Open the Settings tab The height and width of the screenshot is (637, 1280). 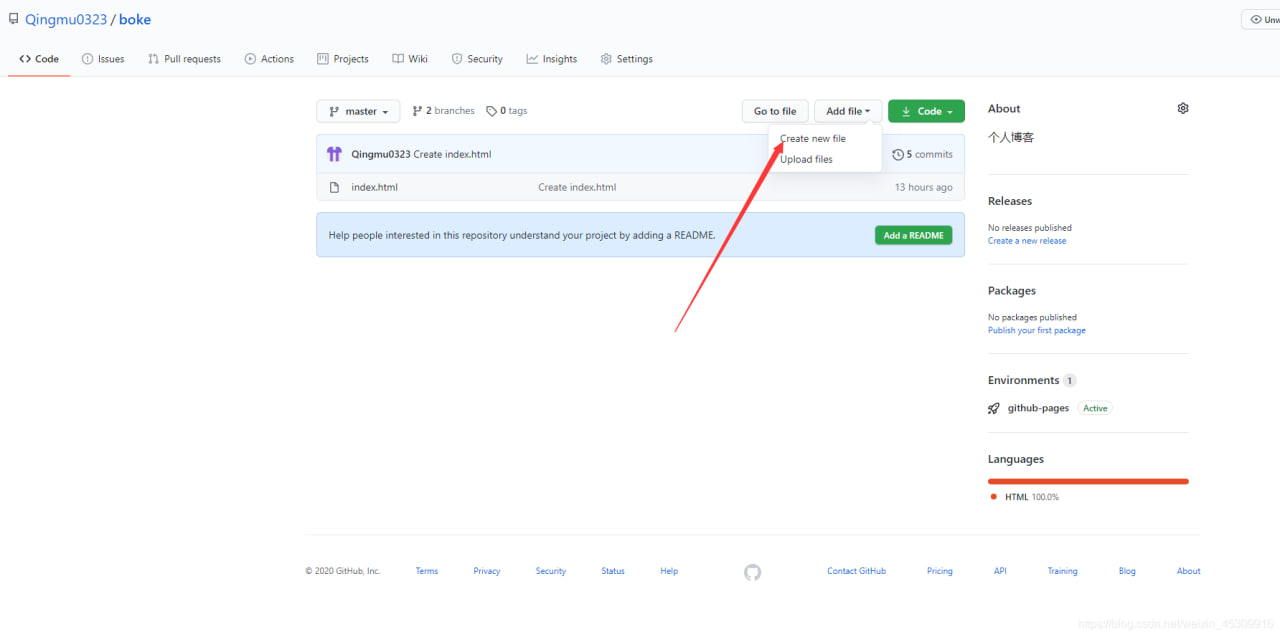627,59
